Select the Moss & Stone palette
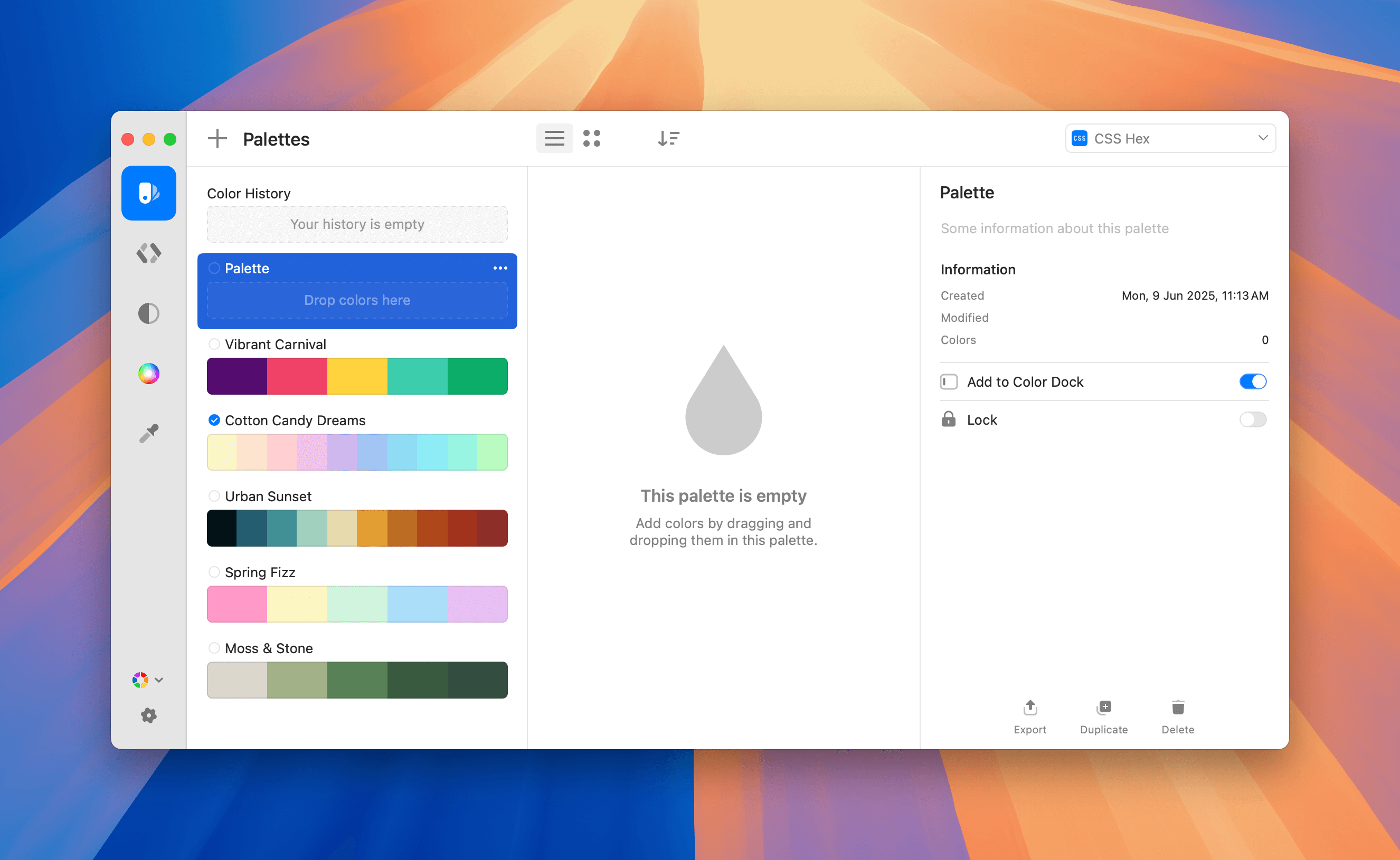1400x860 pixels. pos(269,648)
